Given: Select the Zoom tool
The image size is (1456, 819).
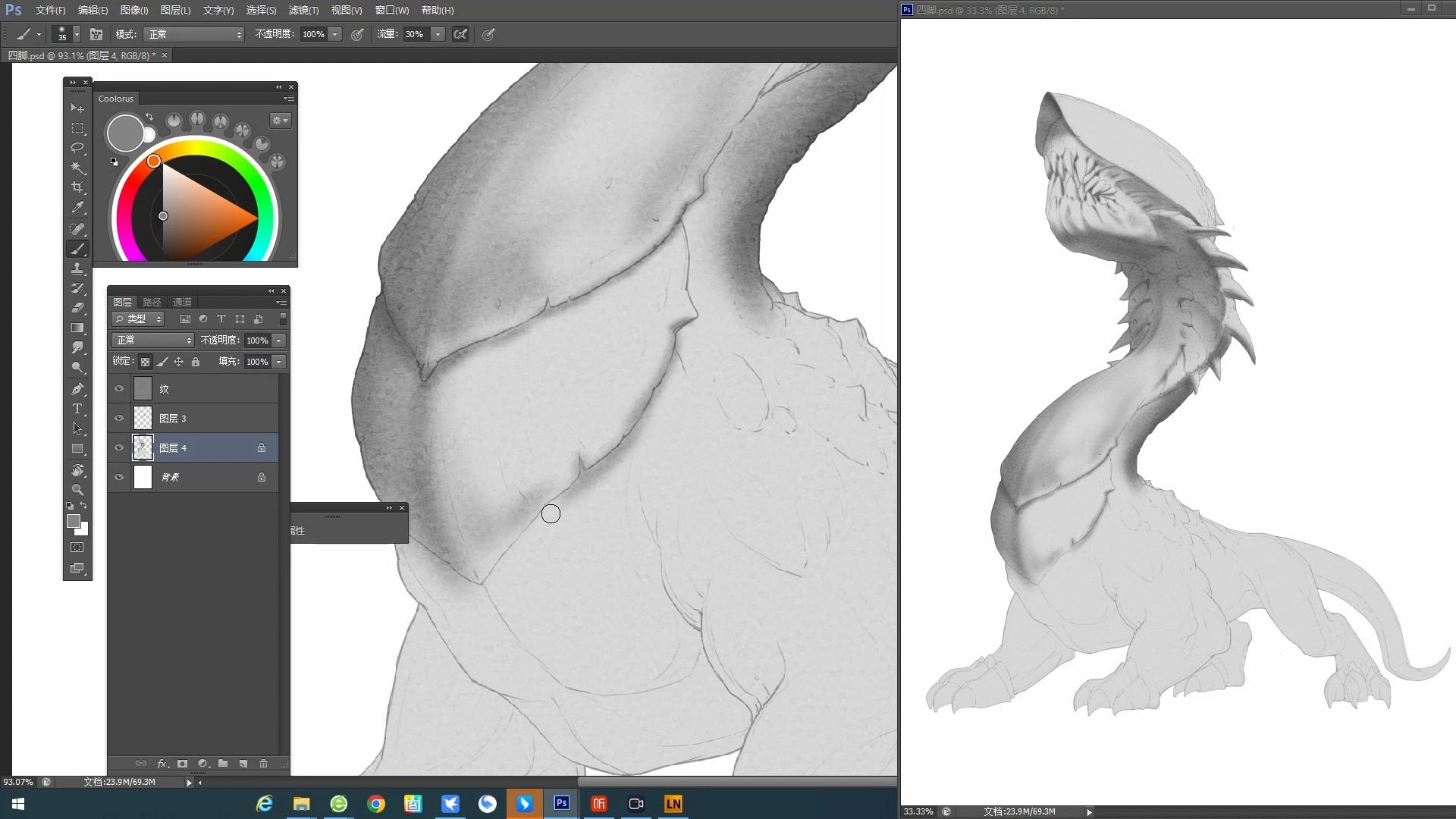Looking at the screenshot, I should pos(77,490).
